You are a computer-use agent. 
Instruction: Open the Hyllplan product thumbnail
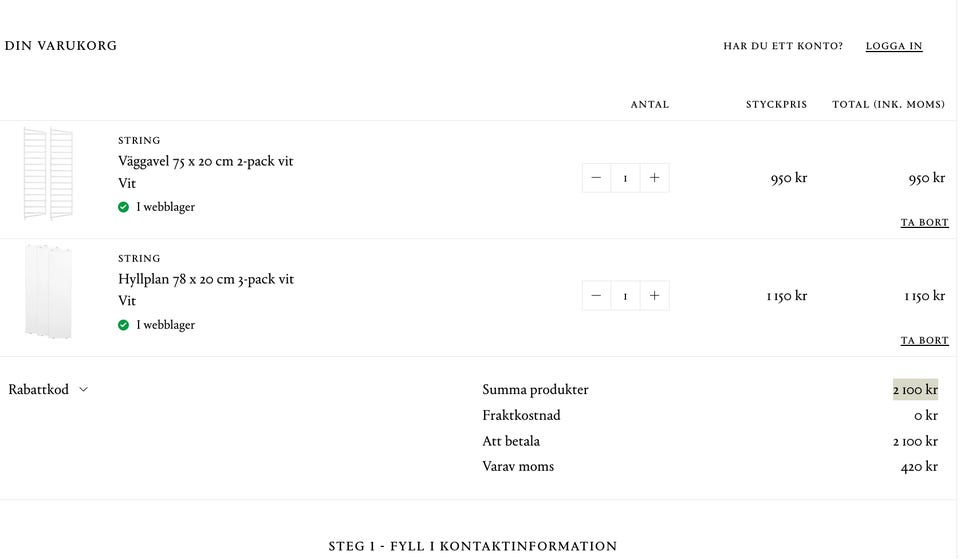pyautogui.click(x=48, y=291)
